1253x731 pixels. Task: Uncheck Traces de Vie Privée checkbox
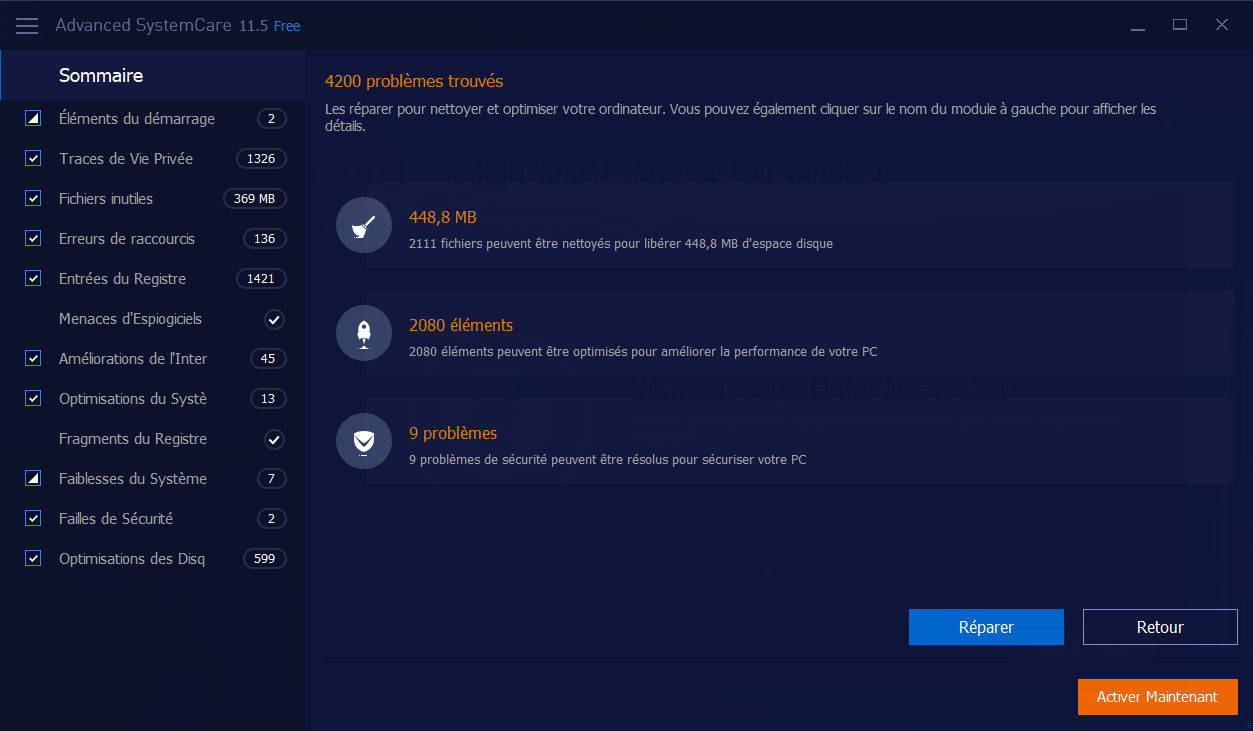(x=33, y=159)
